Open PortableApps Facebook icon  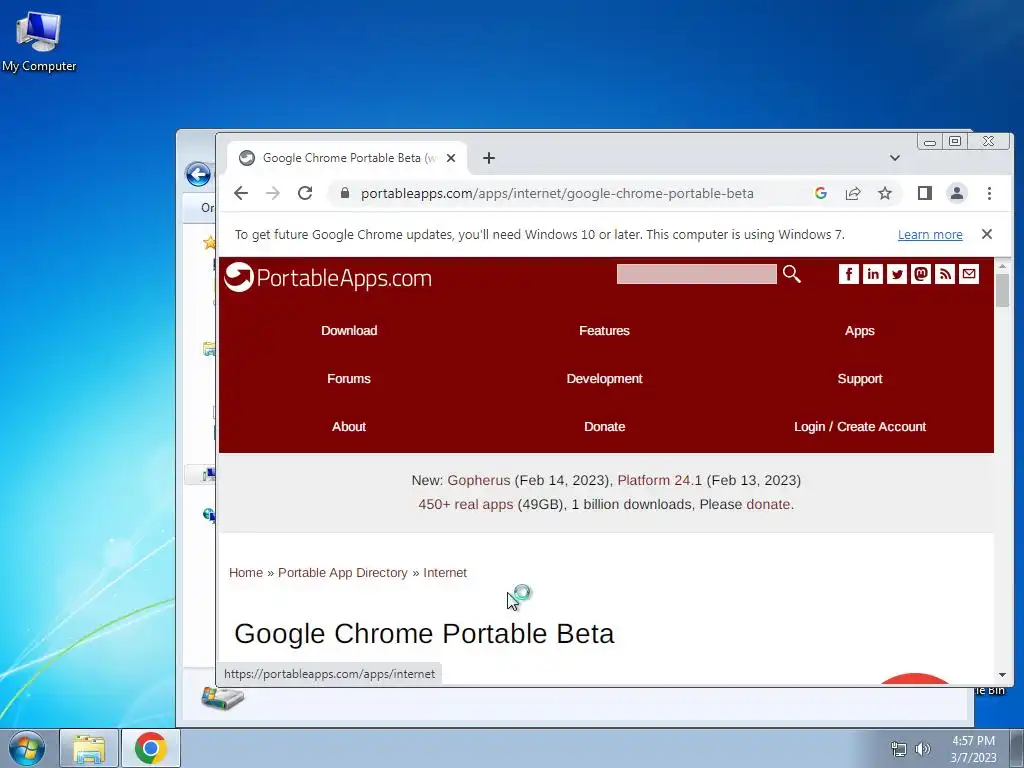pos(848,274)
